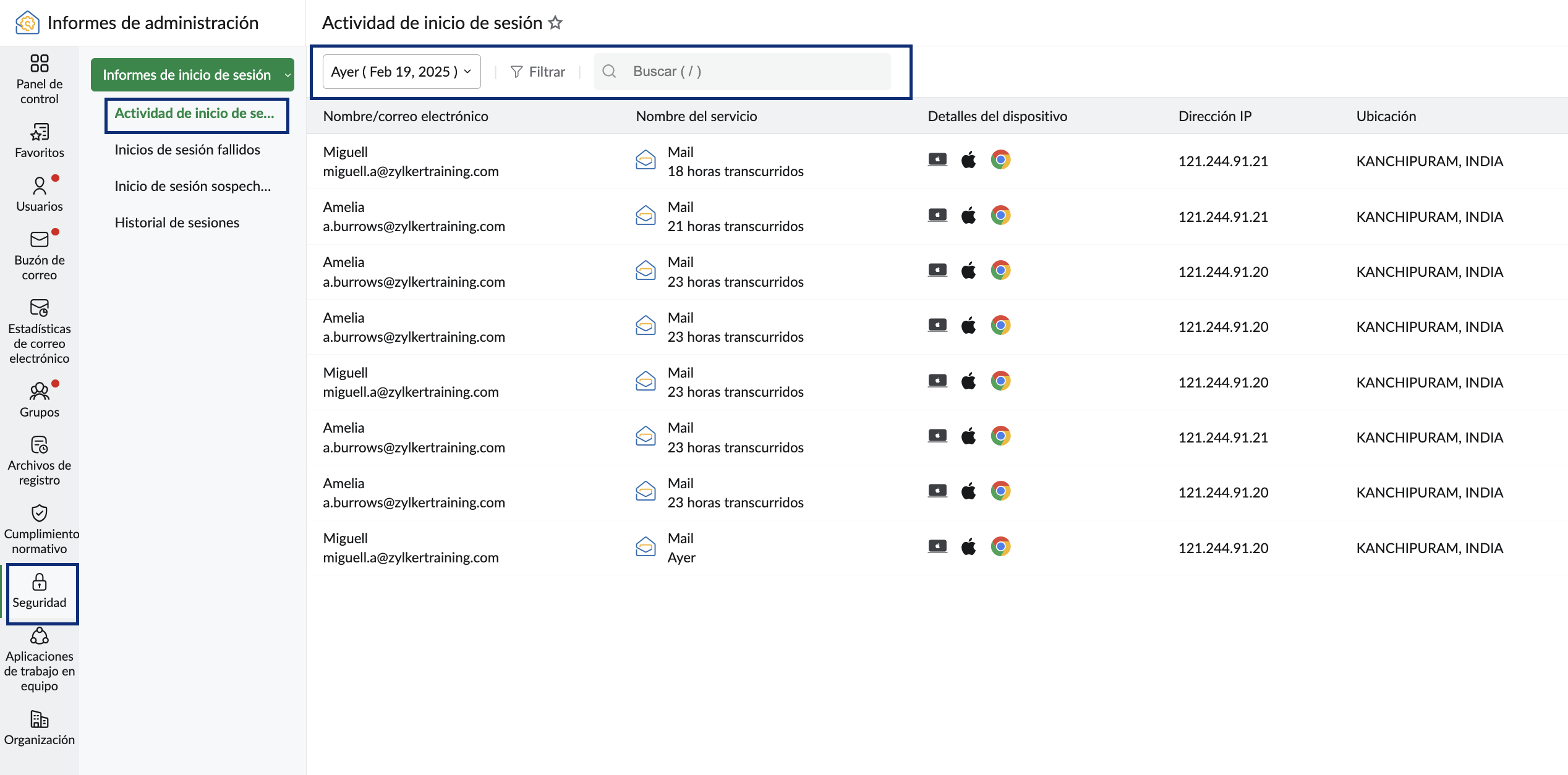Screen dimensions: 1568x775
Task: Click '18 horas transcurridos' text
Action: (x=735, y=171)
